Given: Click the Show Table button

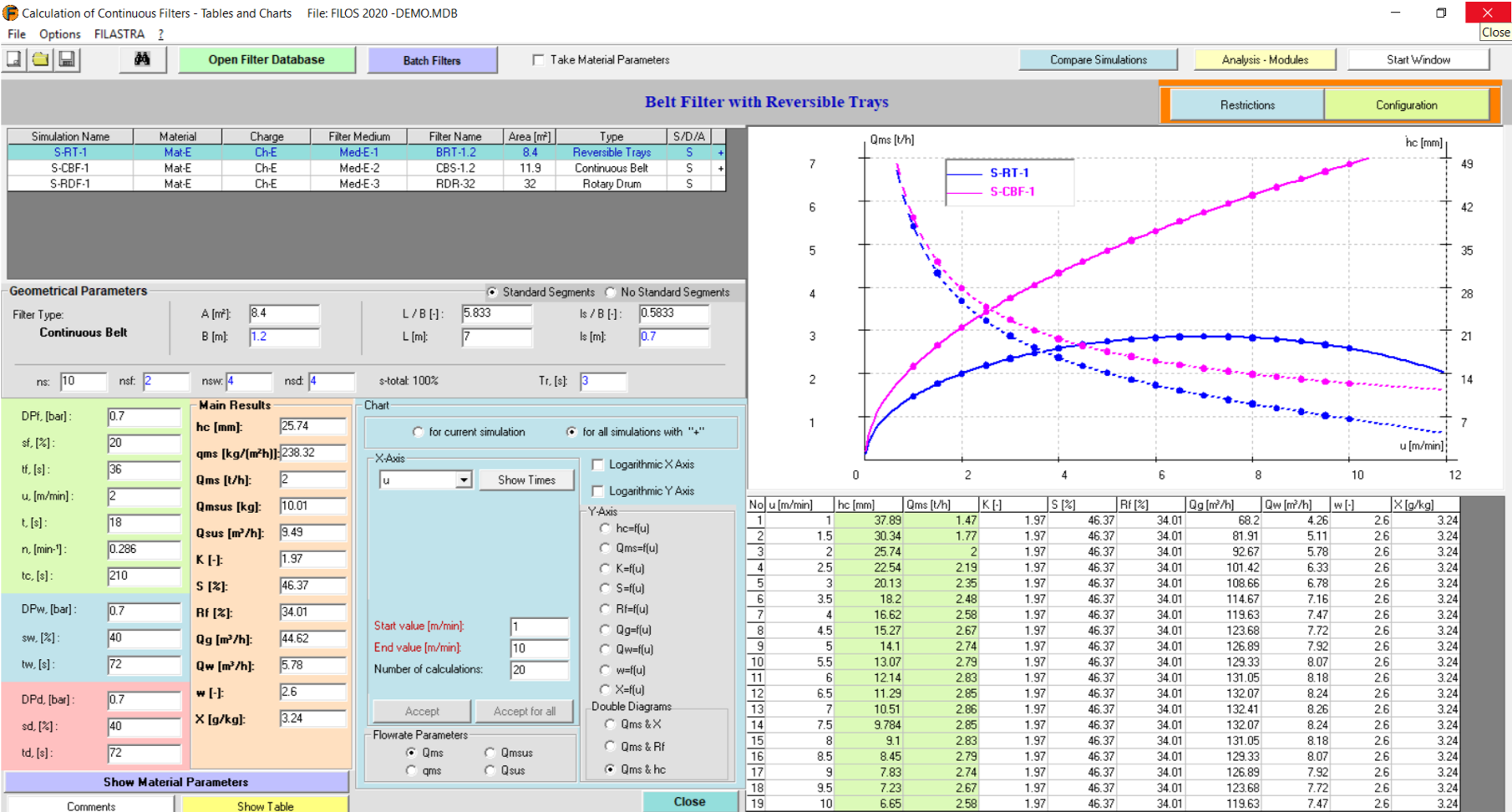Looking at the screenshot, I should click(265, 805).
